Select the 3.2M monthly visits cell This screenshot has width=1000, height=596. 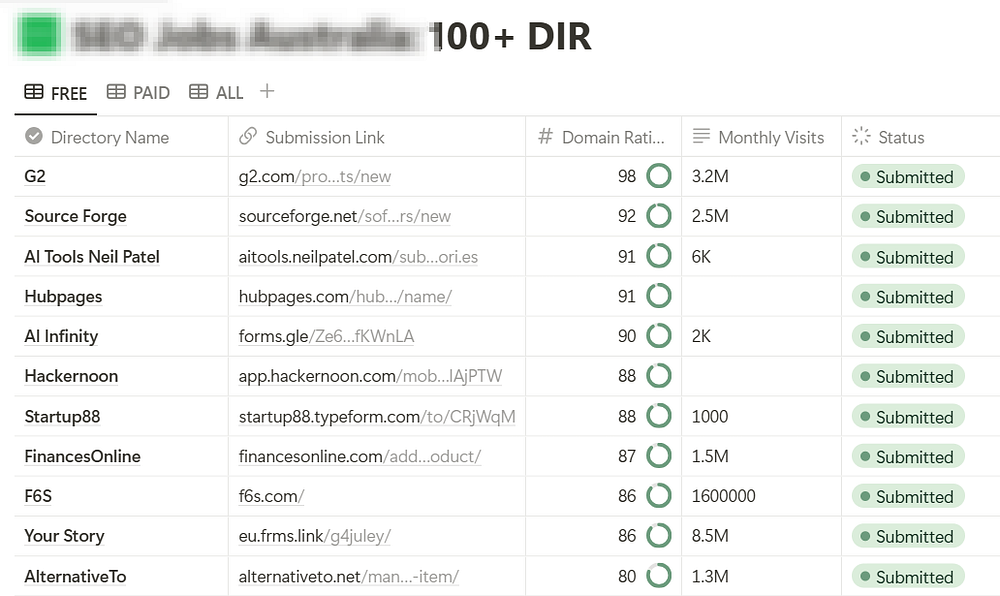pyautogui.click(x=761, y=177)
